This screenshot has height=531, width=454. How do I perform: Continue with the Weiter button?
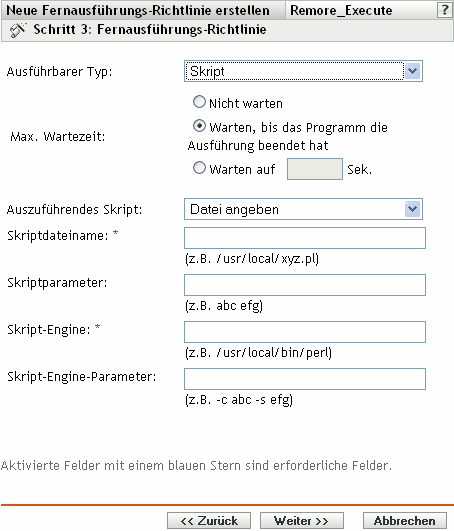pyautogui.click(x=302, y=521)
